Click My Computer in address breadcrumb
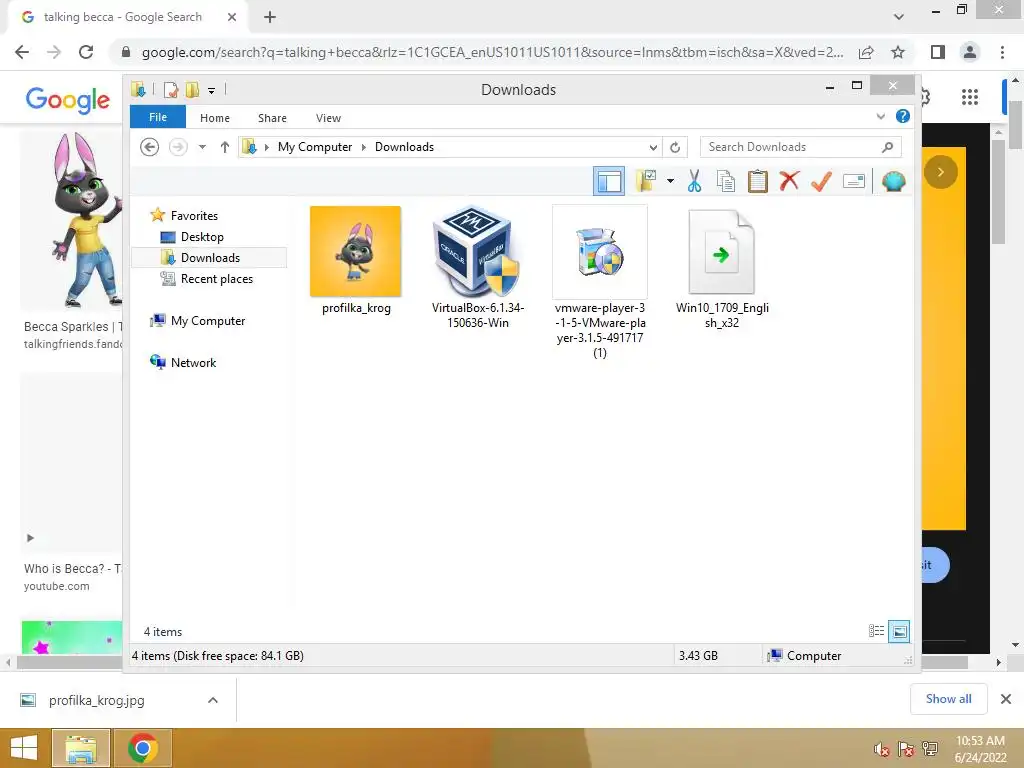This screenshot has width=1024, height=768. pos(315,147)
